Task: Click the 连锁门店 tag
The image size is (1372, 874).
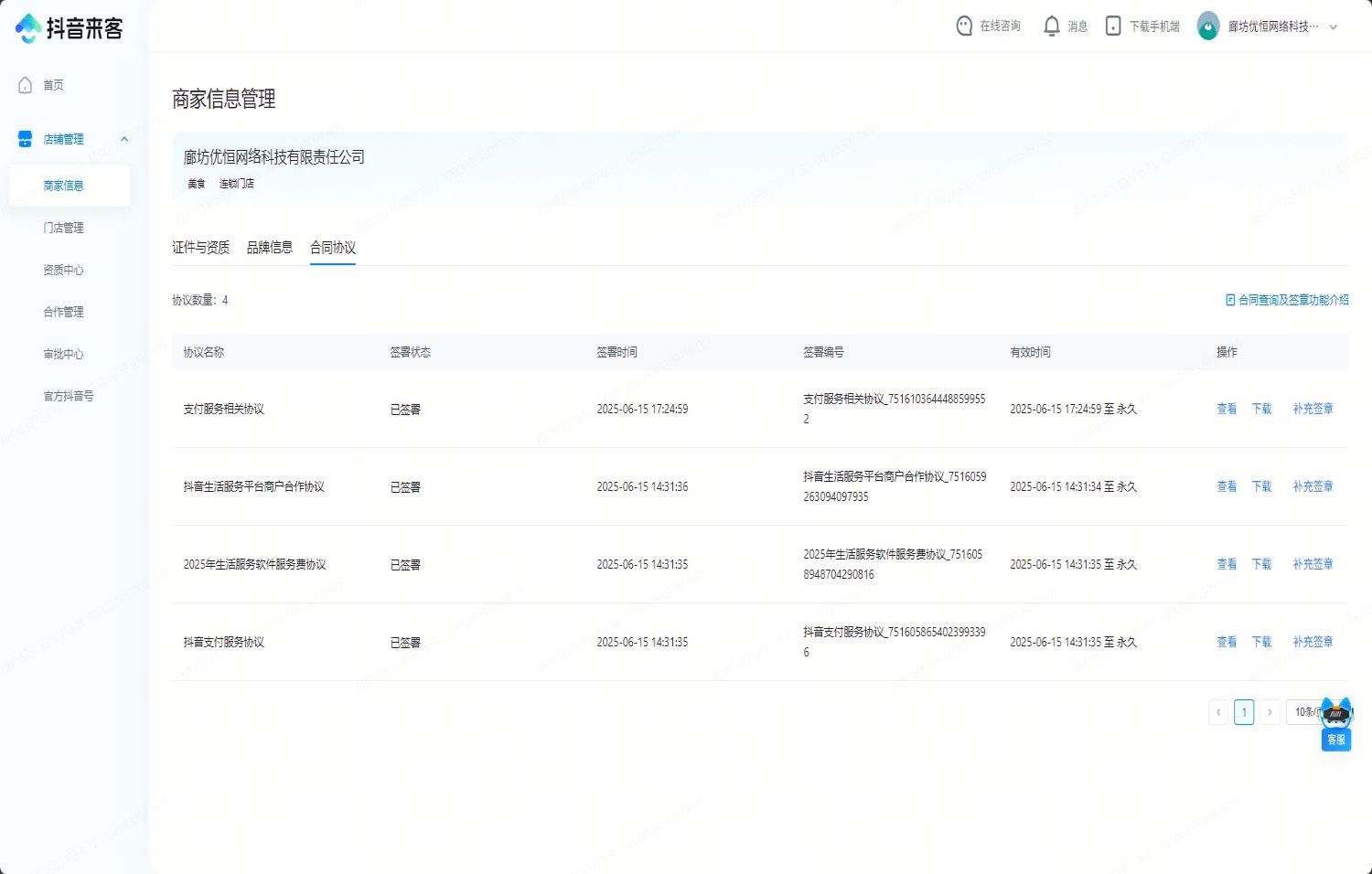Action: 236,184
